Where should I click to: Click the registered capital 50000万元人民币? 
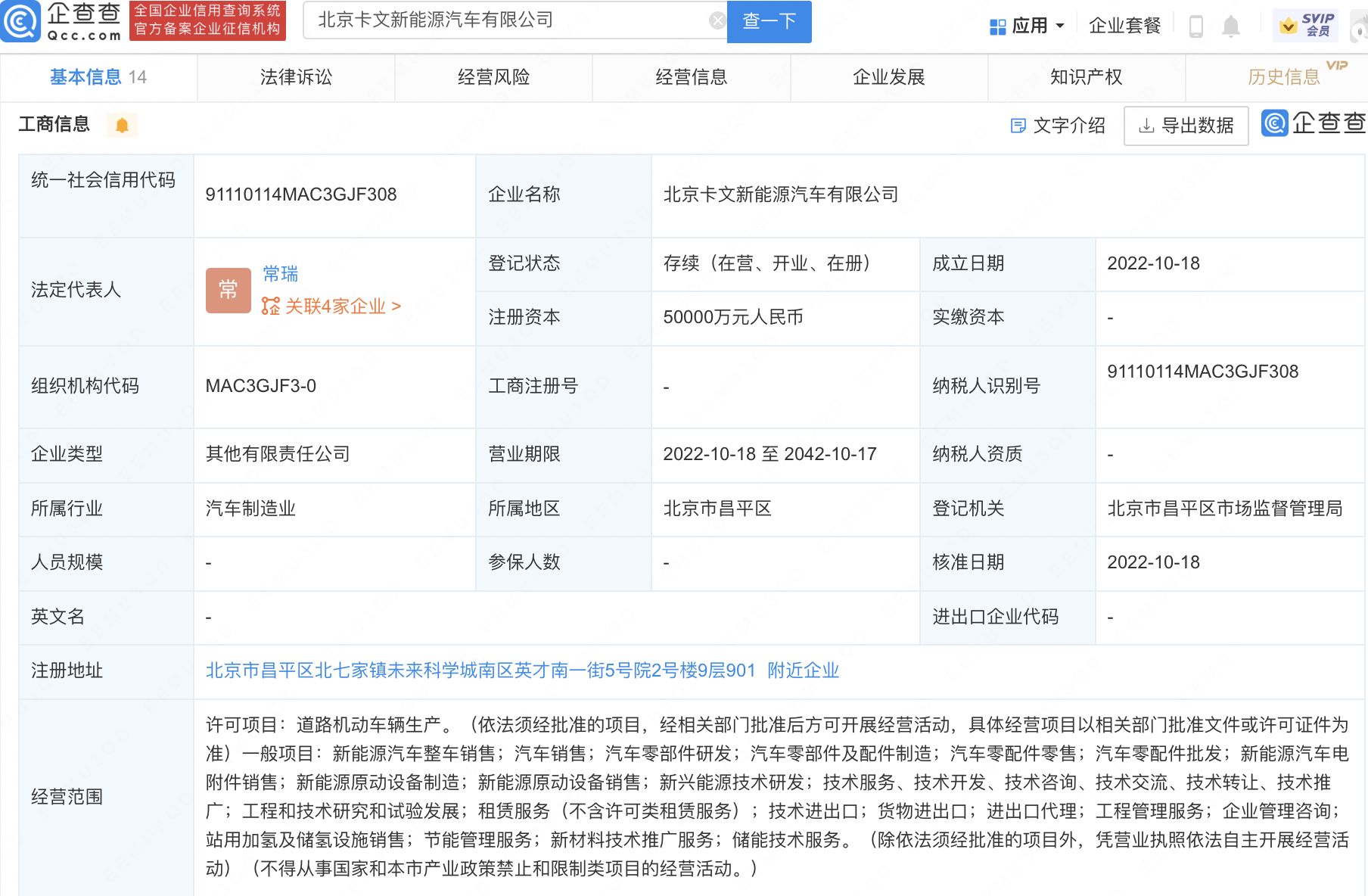[x=733, y=317]
